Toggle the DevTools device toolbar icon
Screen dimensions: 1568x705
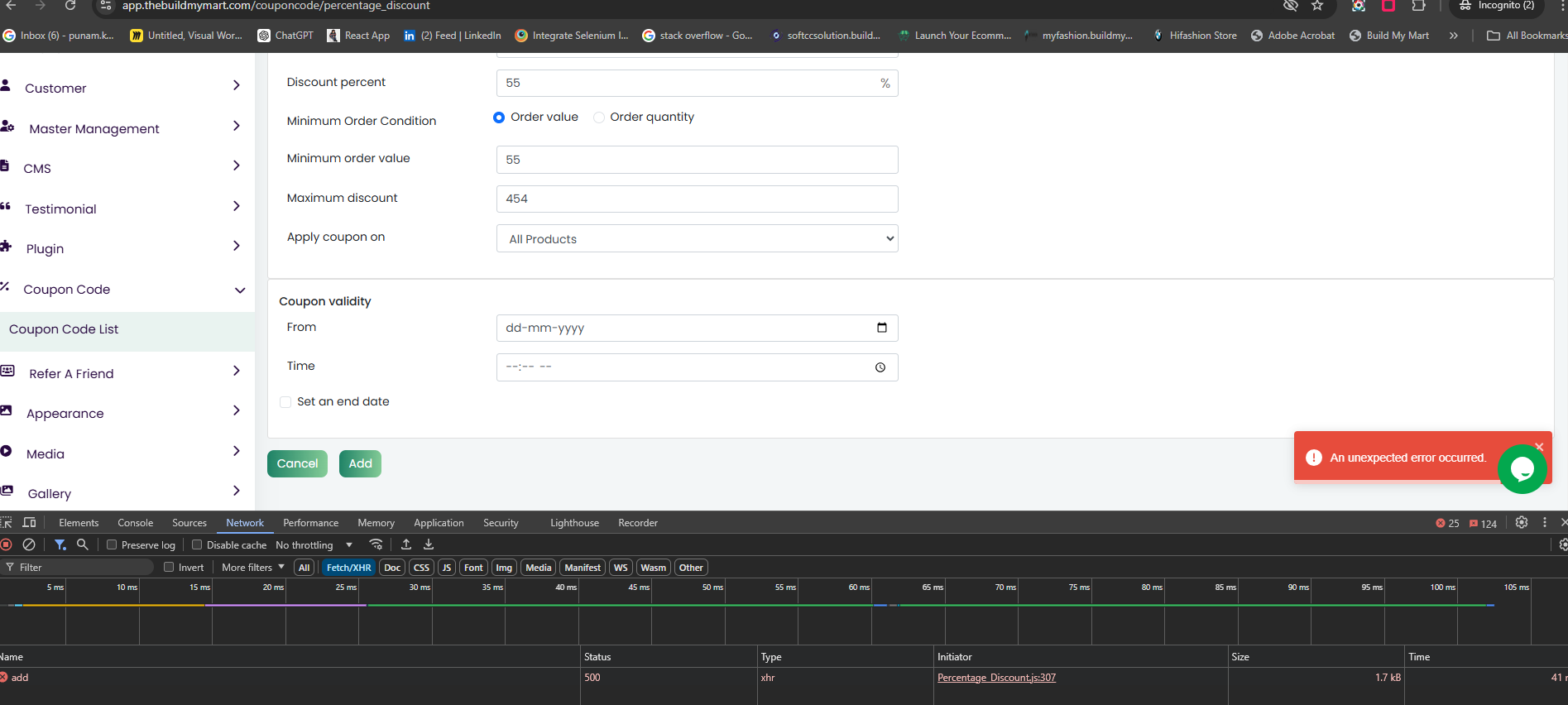point(30,522)
